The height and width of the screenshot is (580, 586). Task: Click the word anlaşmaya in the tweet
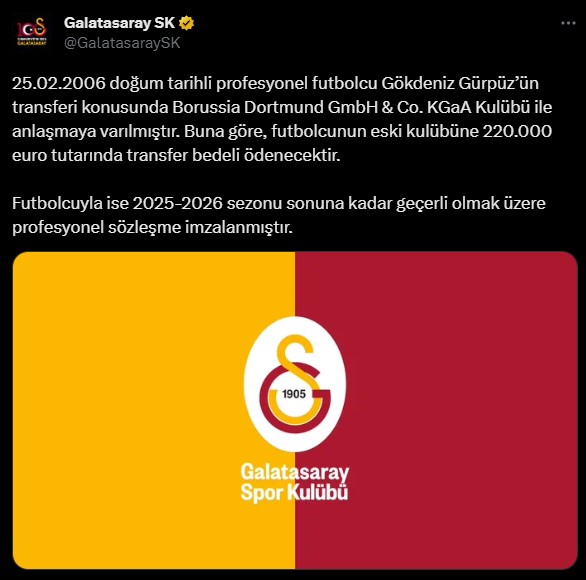(54, 132)
